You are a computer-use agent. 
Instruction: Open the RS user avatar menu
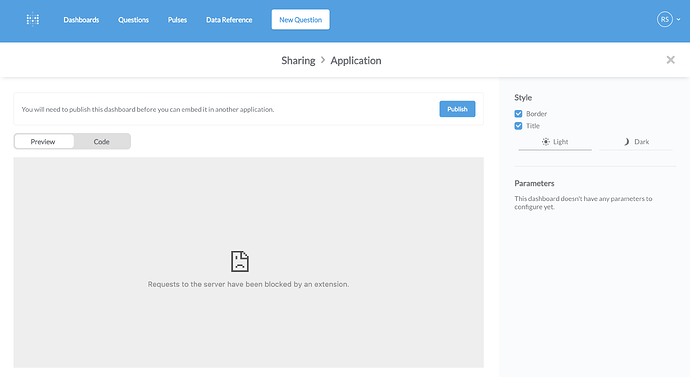[x=664, y=19]
